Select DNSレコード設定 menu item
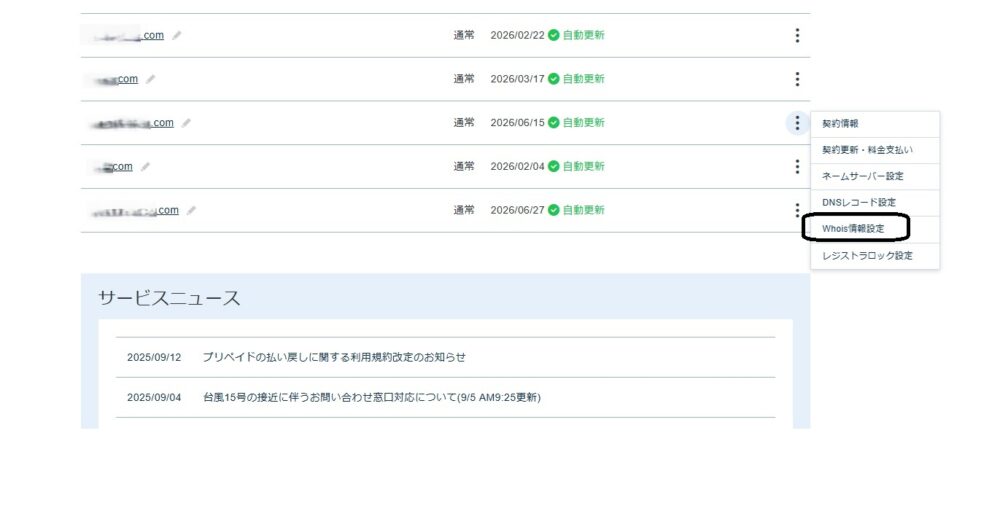Viewport: 1000px width, 519px height. tap(858, 203)
